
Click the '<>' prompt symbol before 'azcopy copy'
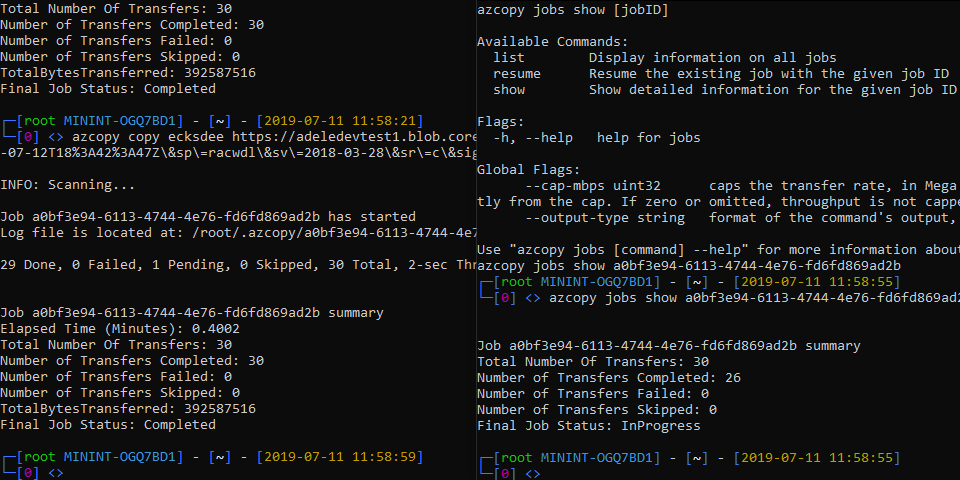(x=56, y=137)
